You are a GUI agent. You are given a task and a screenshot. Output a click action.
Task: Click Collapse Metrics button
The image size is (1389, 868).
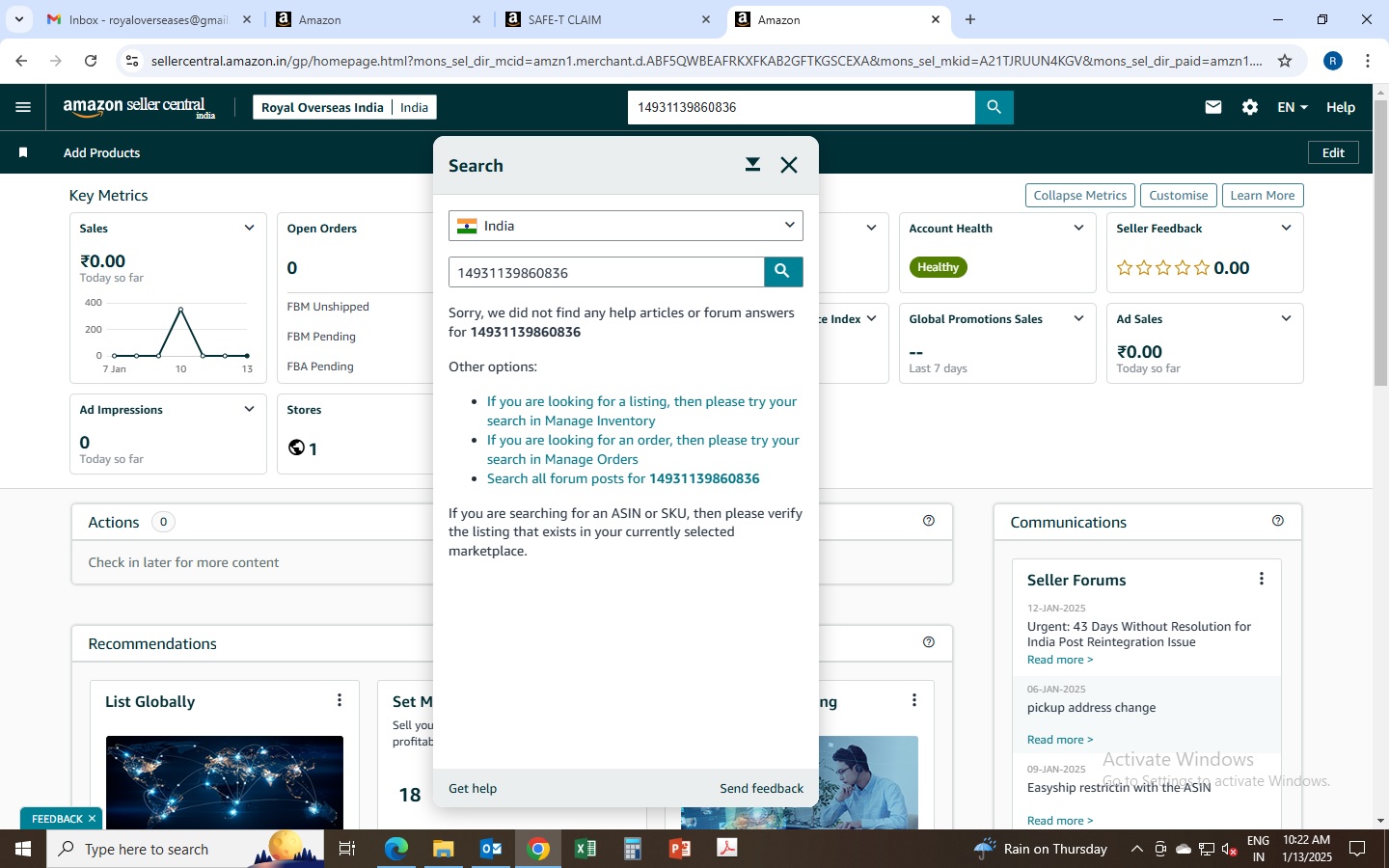pyautogui.click(x=1079, y=195)
